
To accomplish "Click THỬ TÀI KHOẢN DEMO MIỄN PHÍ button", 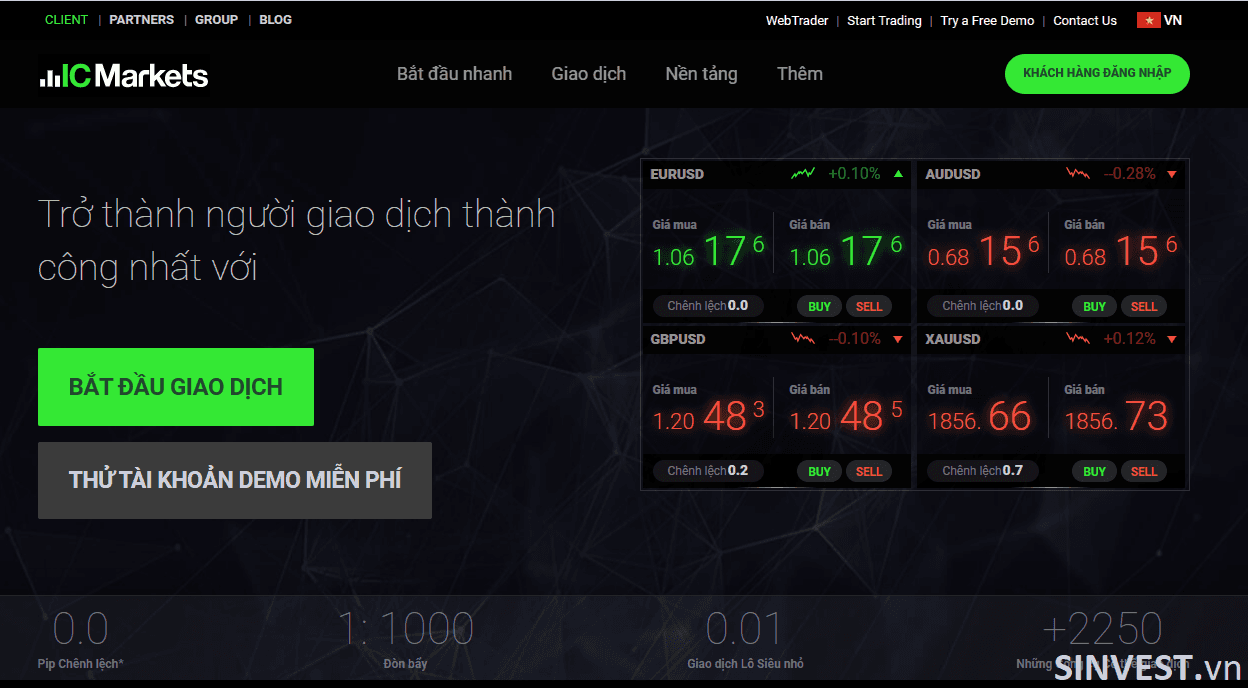I will pos(235,480).
